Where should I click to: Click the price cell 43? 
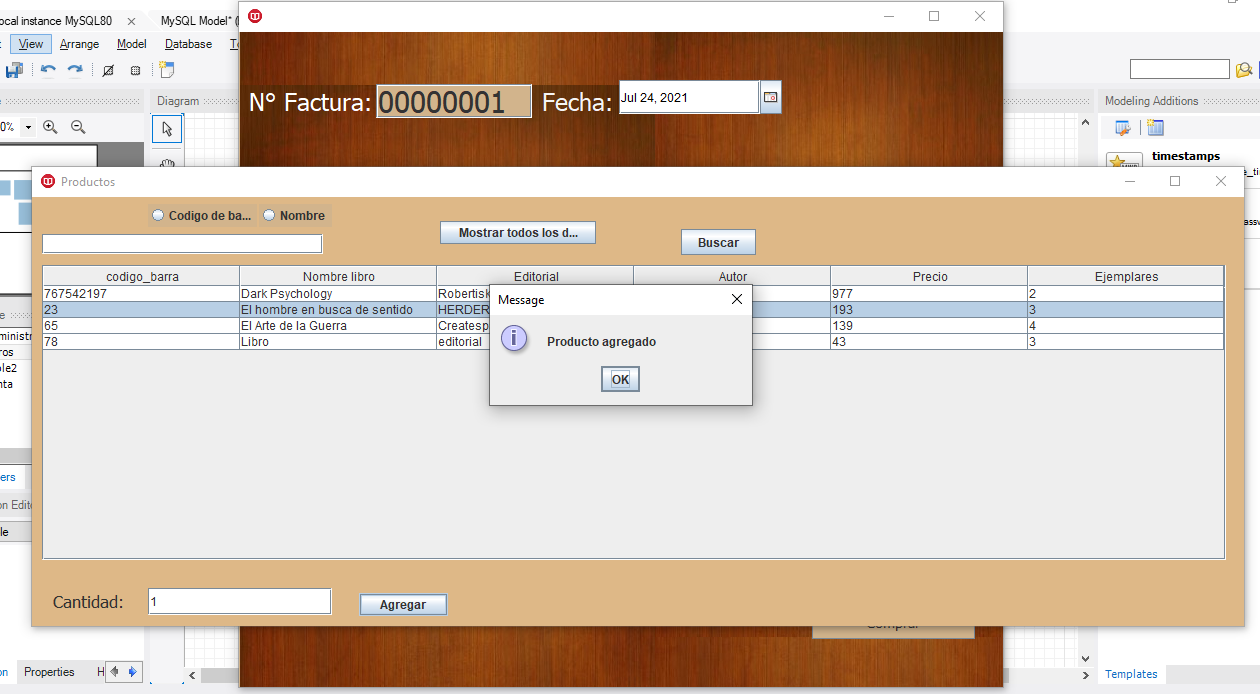929,342
